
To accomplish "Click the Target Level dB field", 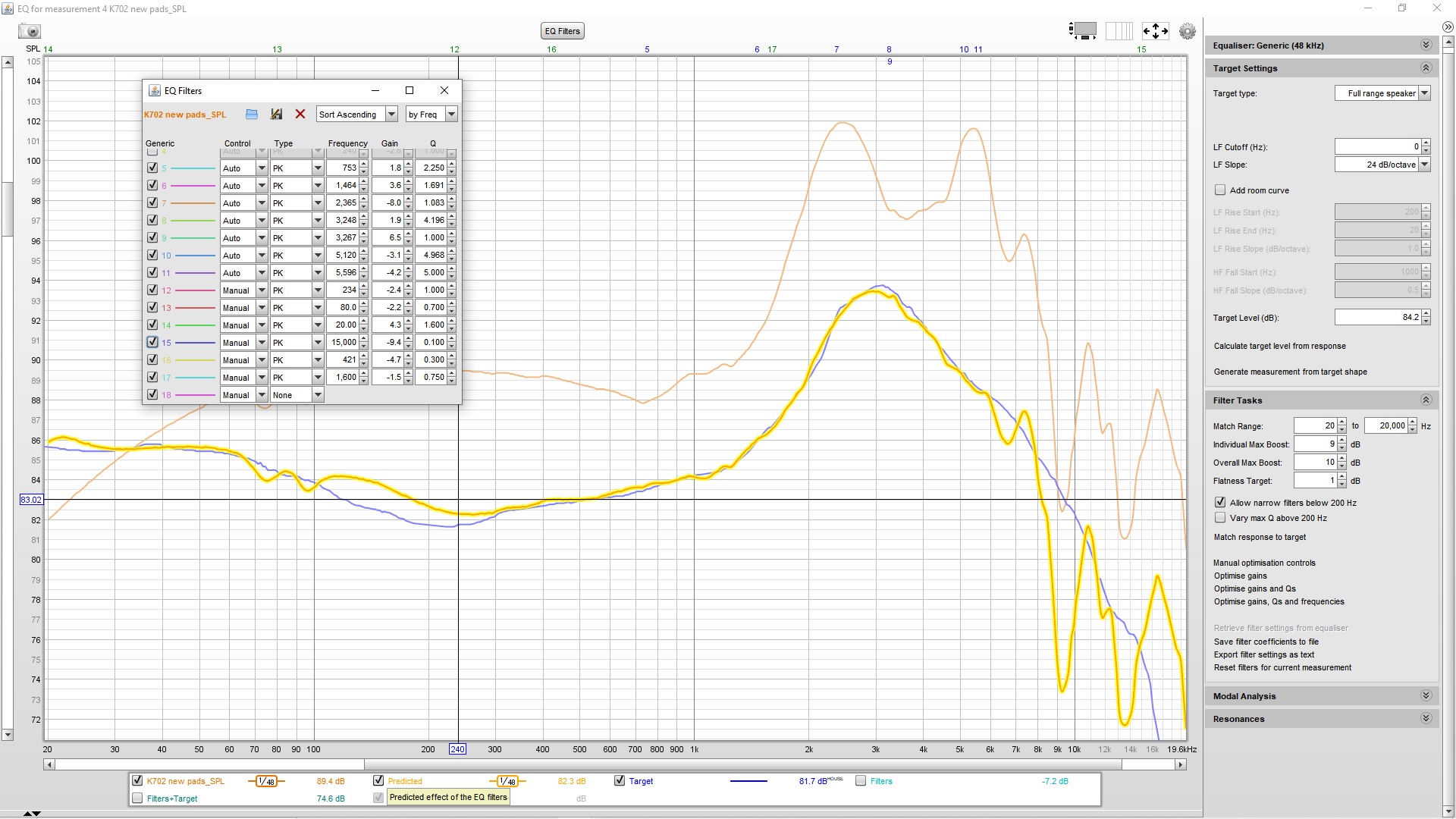I will [x=1378, y=318].
